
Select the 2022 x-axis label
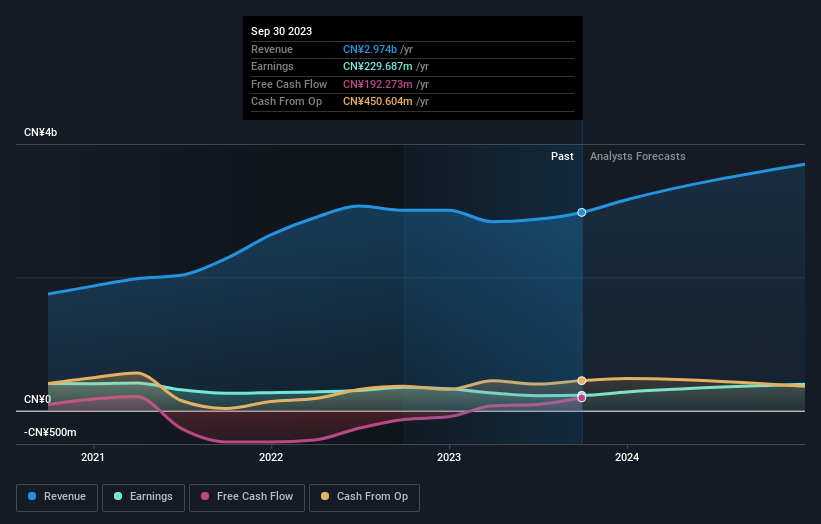click(271, 458)
